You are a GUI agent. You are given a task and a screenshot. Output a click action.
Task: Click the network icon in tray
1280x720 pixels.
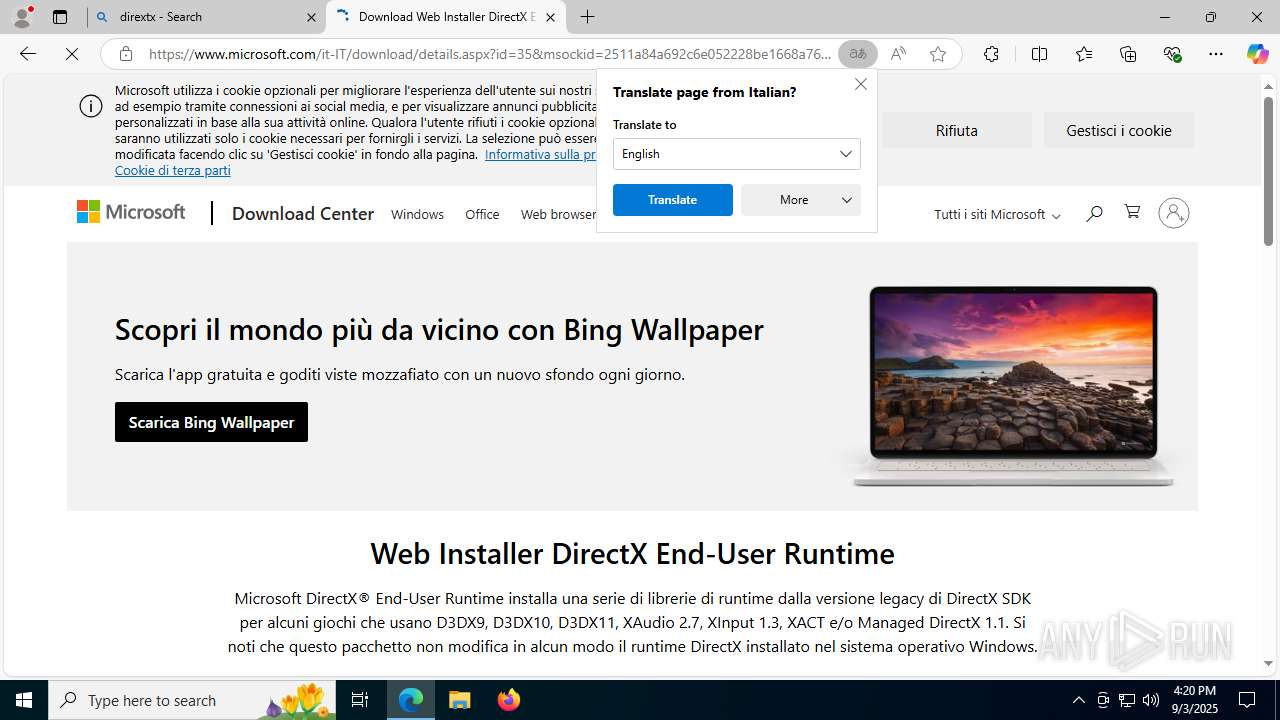(1127, 700)
